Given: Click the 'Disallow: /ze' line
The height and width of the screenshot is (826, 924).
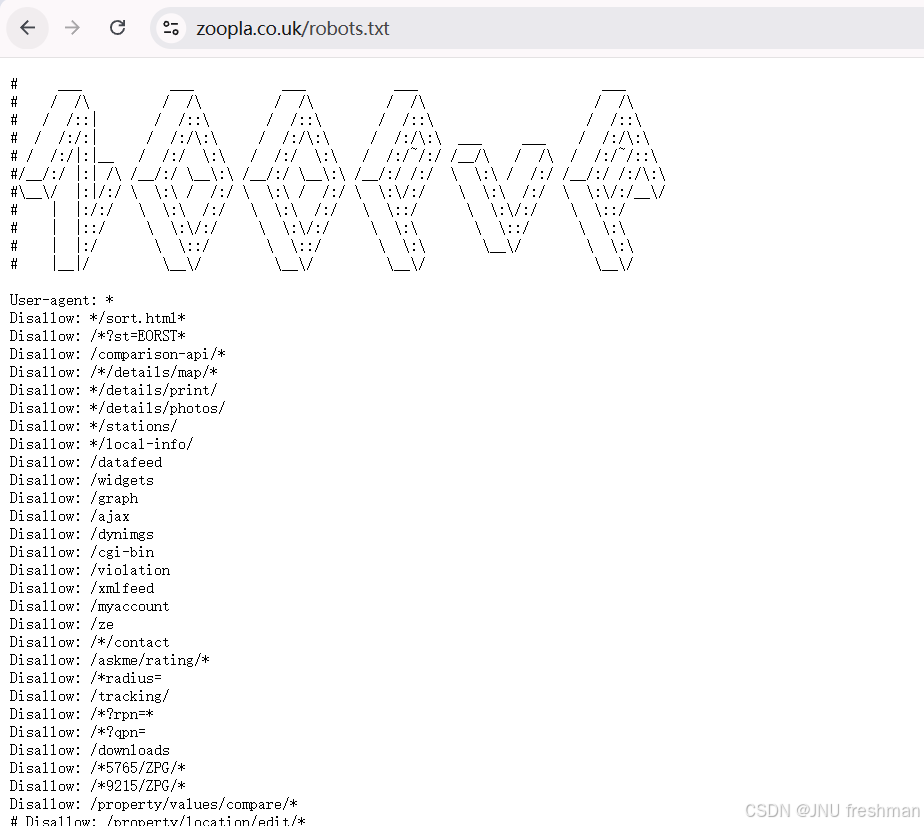Looking at the screenshot, I should click(x=62, y=625).
